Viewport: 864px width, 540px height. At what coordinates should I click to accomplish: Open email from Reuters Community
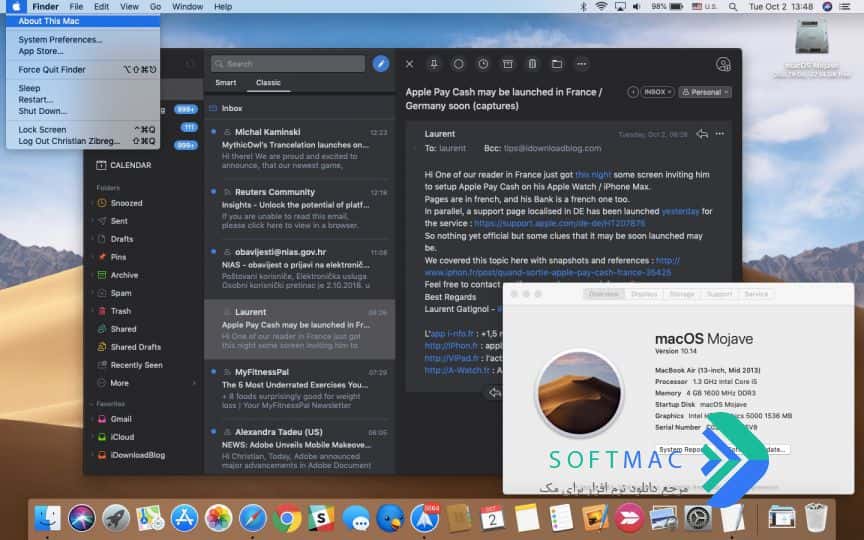[299, 209]
